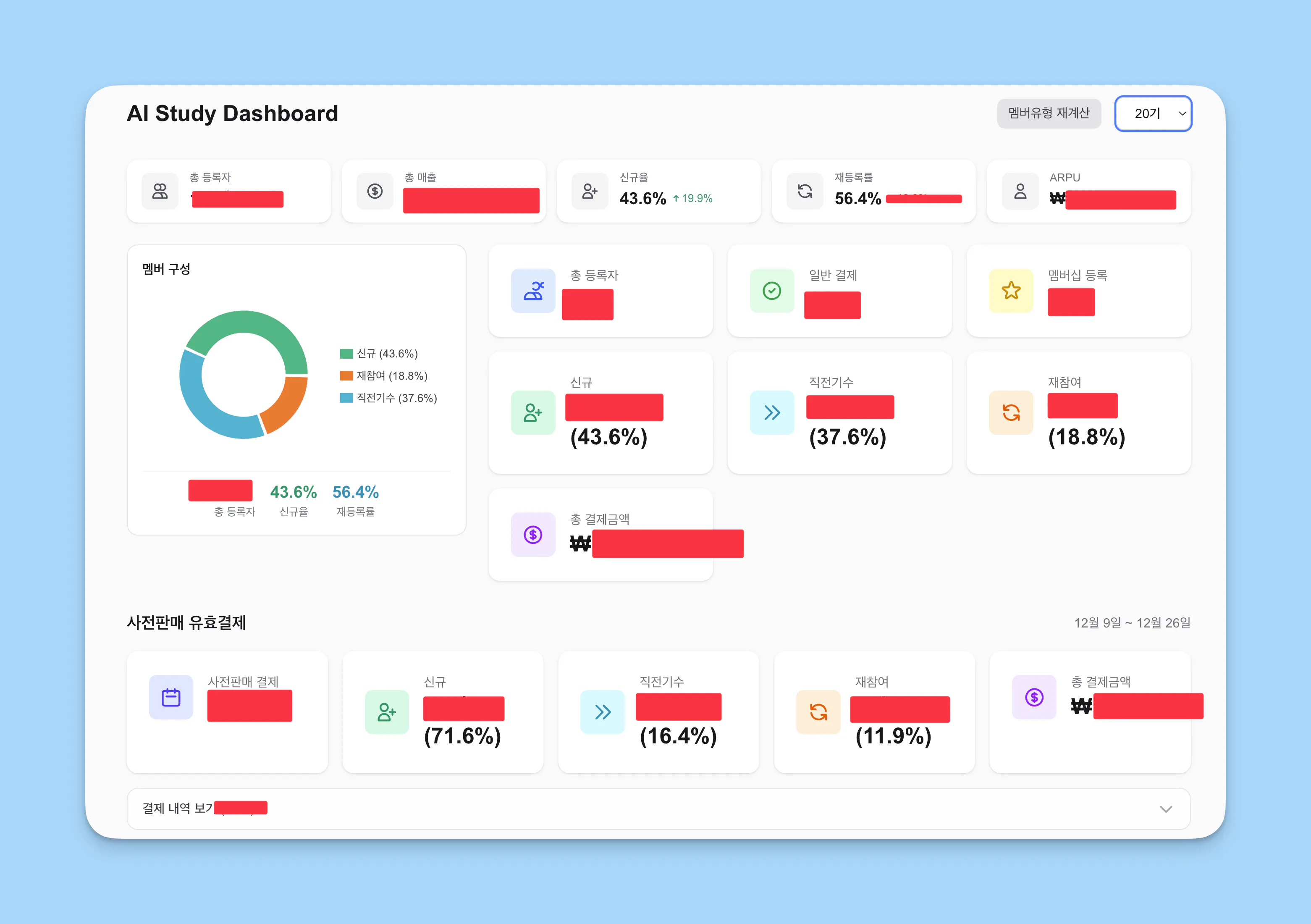Click the AI Study Dashboard title
Image resolution: width=1311 pixels, height=924 pixels.
point(232,114)
